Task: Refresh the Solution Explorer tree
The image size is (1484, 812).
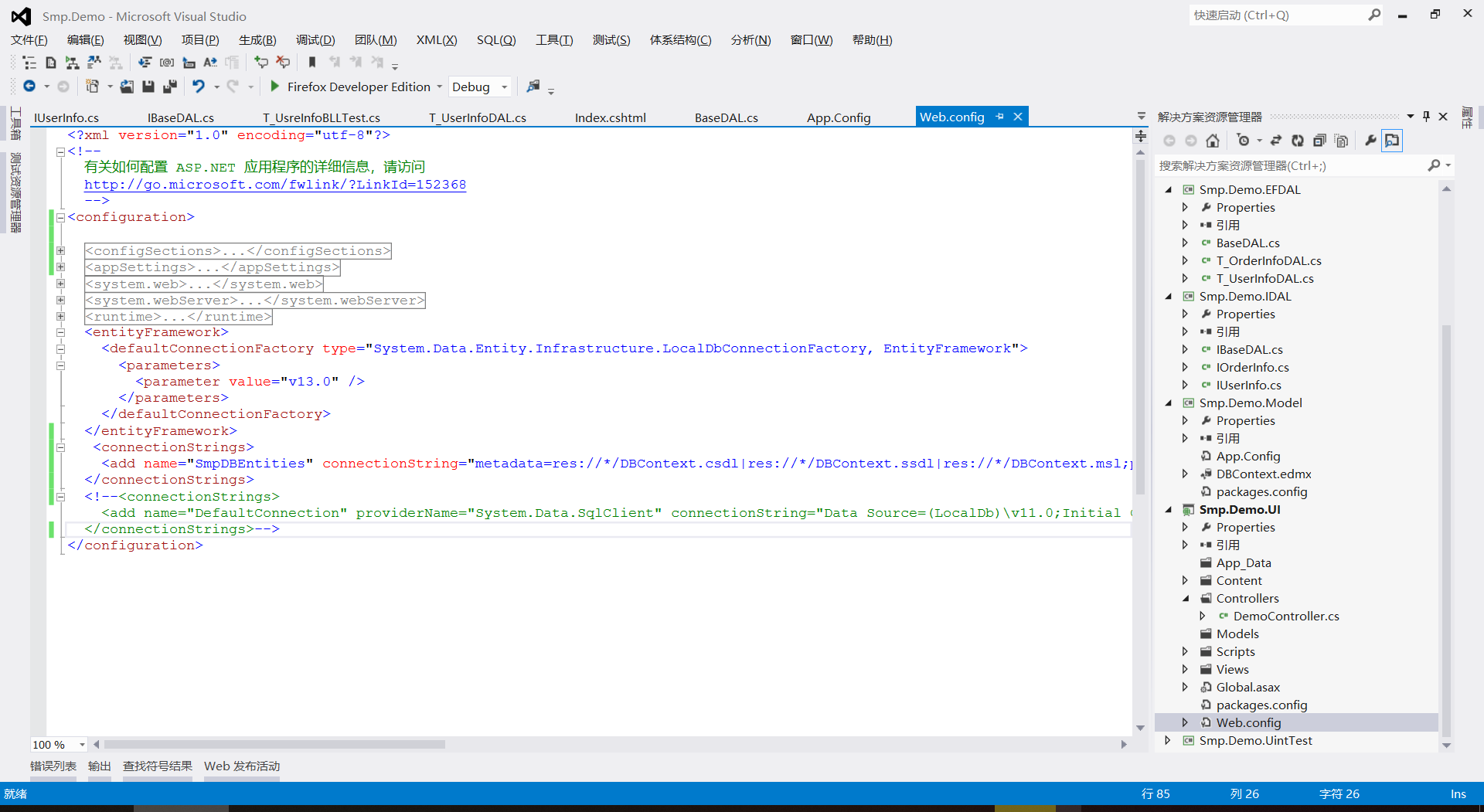Action: (x=1298, y=141)
